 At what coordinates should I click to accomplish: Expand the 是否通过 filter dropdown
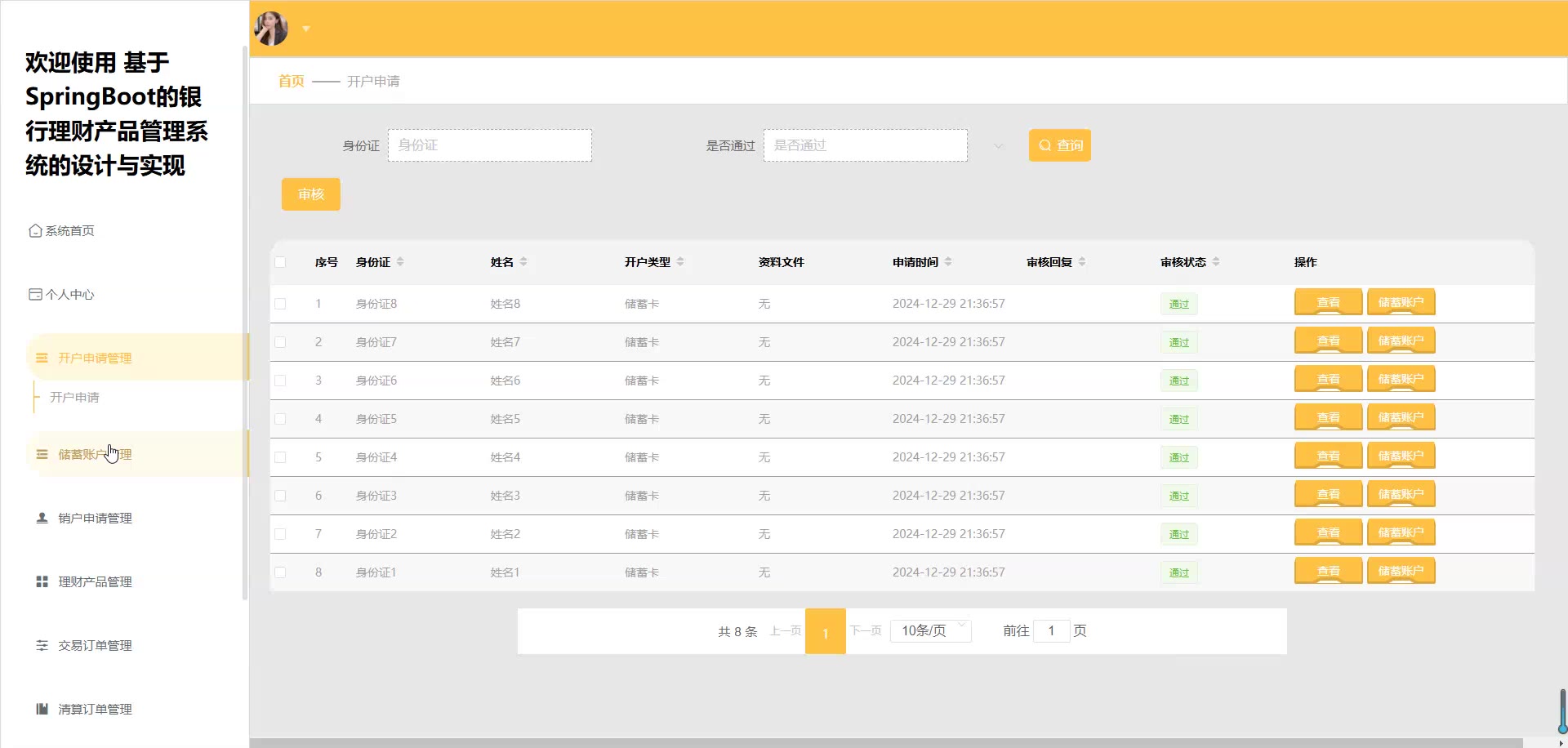click(997, 146)
